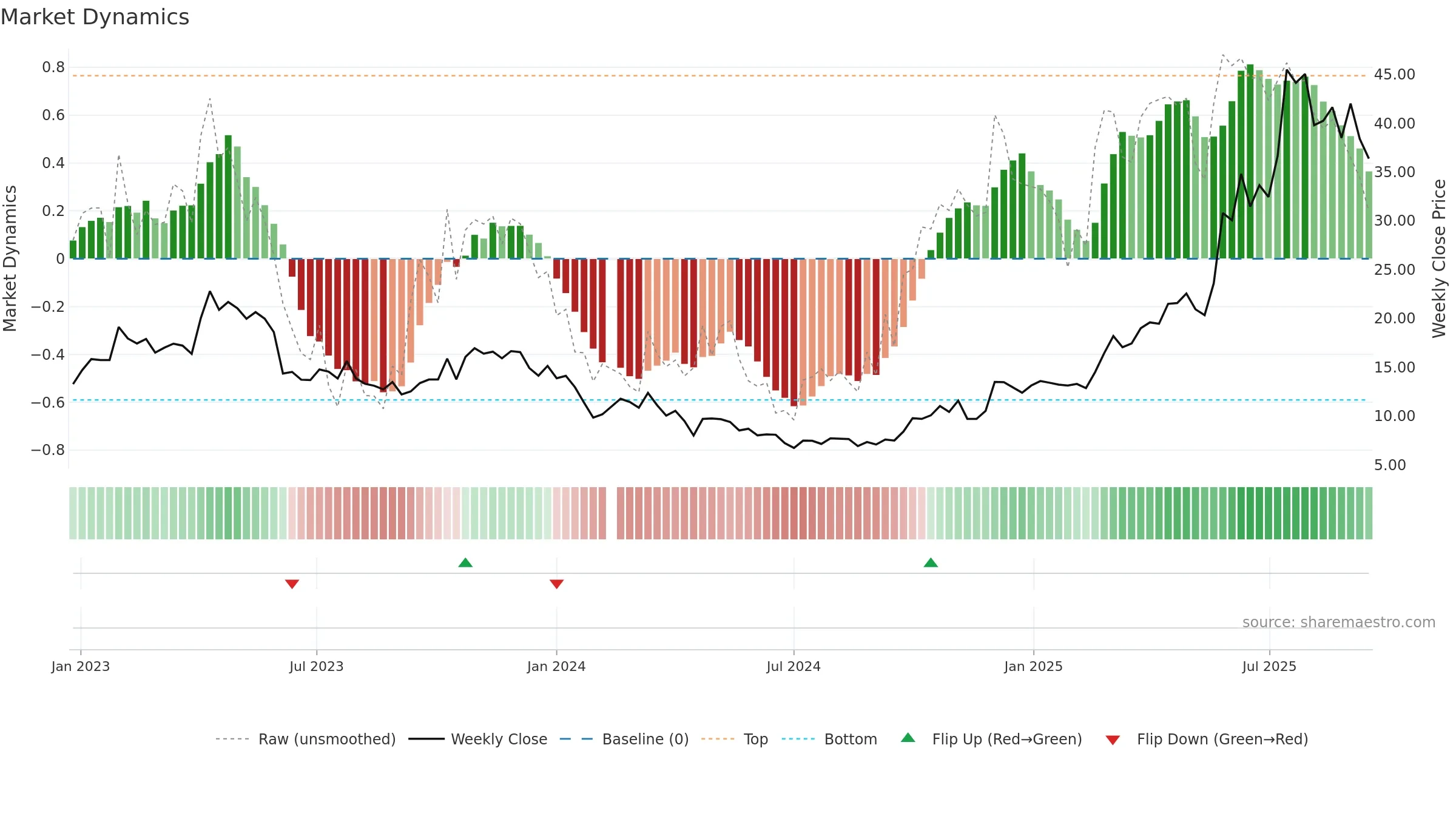Click the −0.8 left axis tick label

[x=48, y=450]
